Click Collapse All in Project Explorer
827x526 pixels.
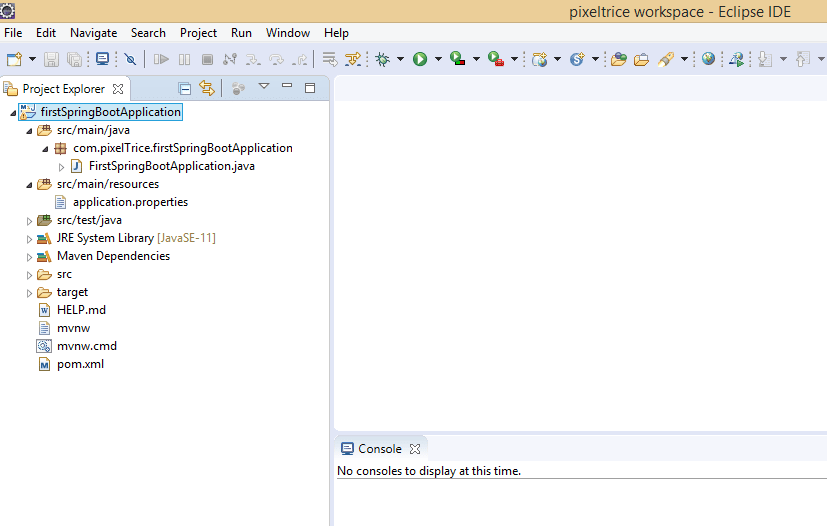click(185, 89)
